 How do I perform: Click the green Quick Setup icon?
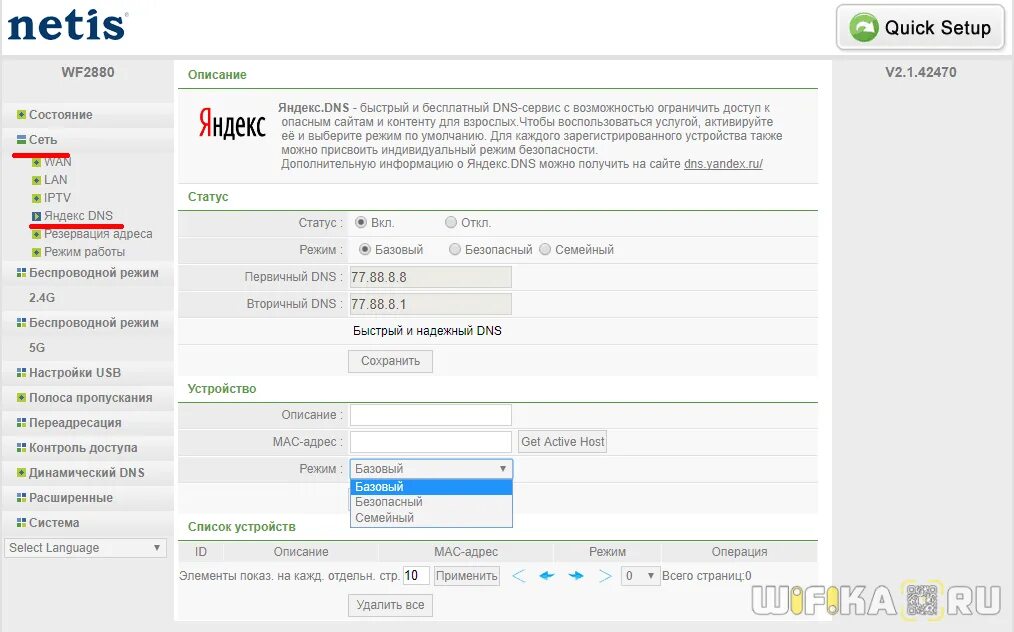[863, 28]
